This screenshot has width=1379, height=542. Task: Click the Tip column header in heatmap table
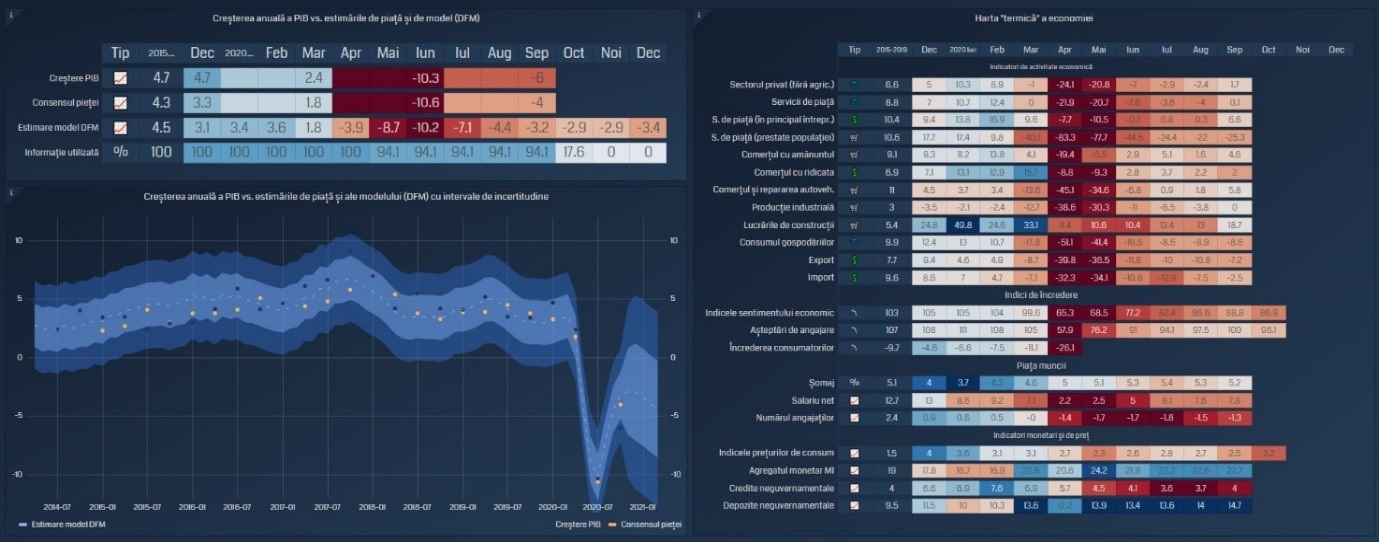[x=854, y=49]
